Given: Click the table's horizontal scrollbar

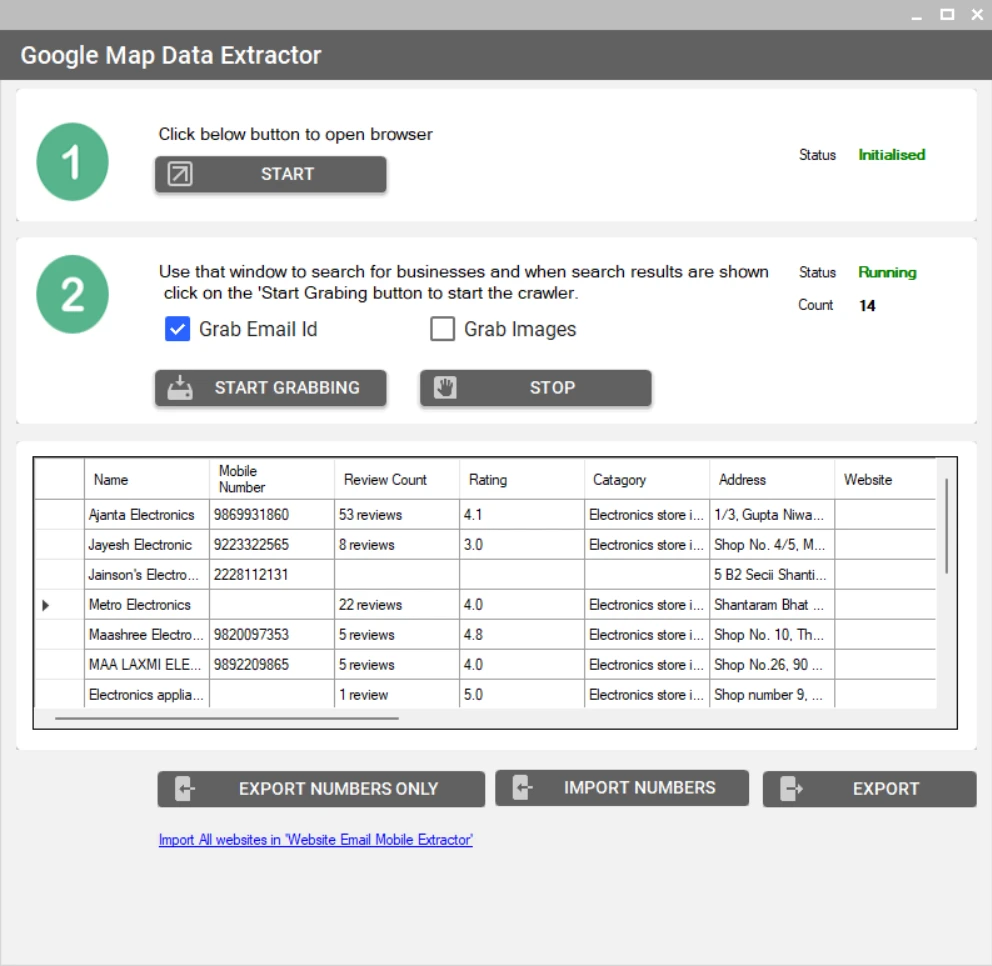Looking at the screenshot, I should click(x=227, y=717).
